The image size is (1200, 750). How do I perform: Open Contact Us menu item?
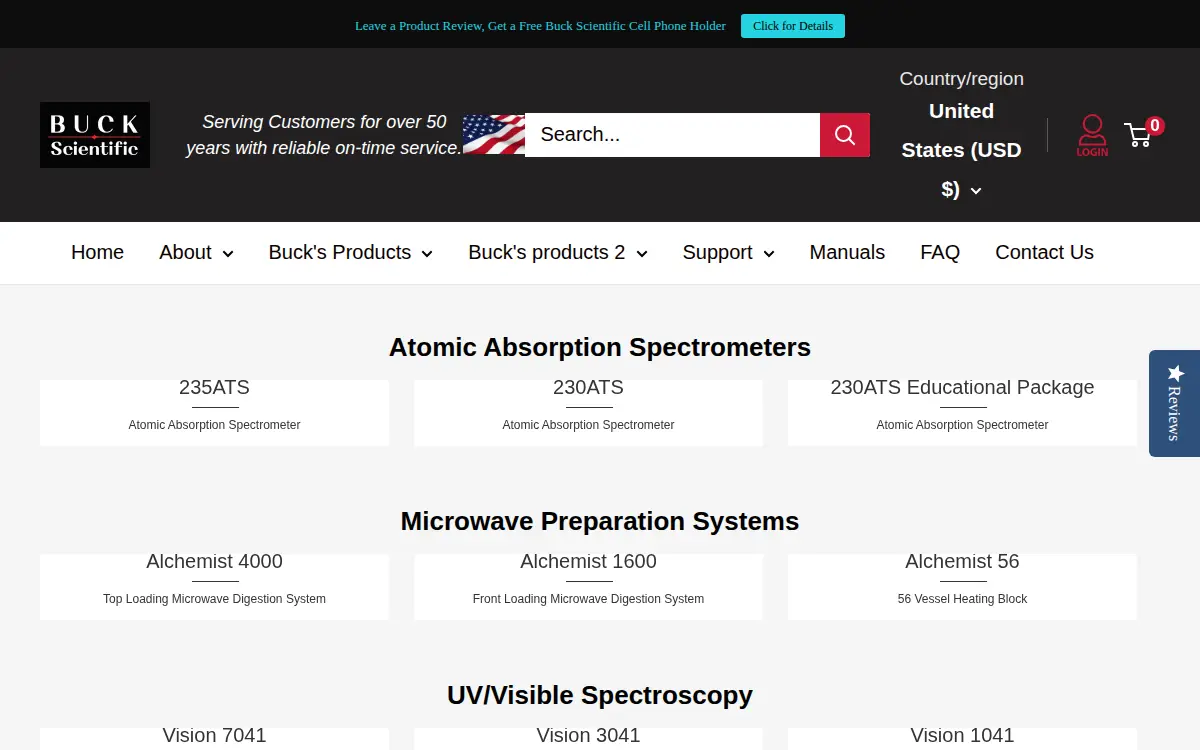tap(1044, 252)
